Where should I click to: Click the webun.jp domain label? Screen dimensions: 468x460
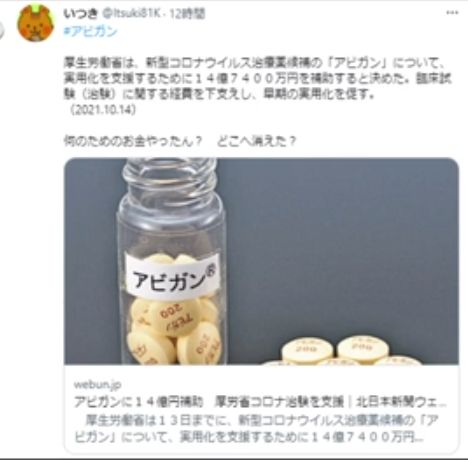coord(97,384)
